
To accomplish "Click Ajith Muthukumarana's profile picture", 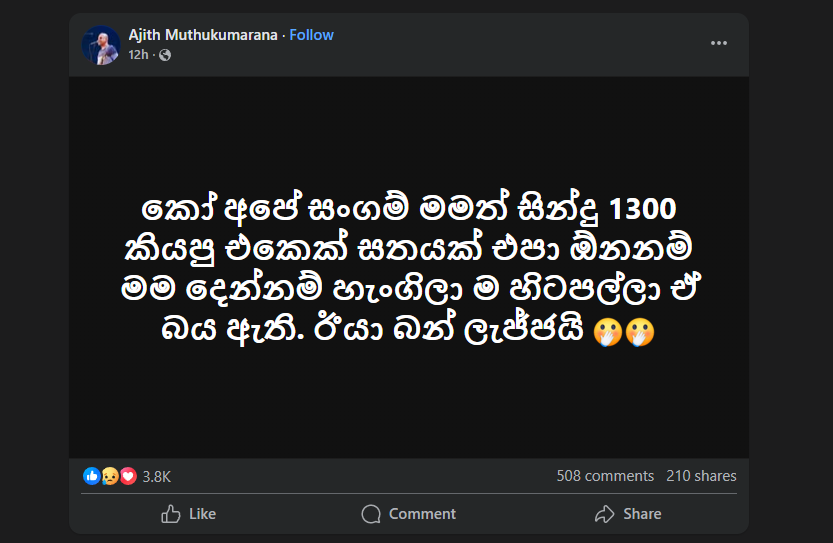I will [101, 45].
